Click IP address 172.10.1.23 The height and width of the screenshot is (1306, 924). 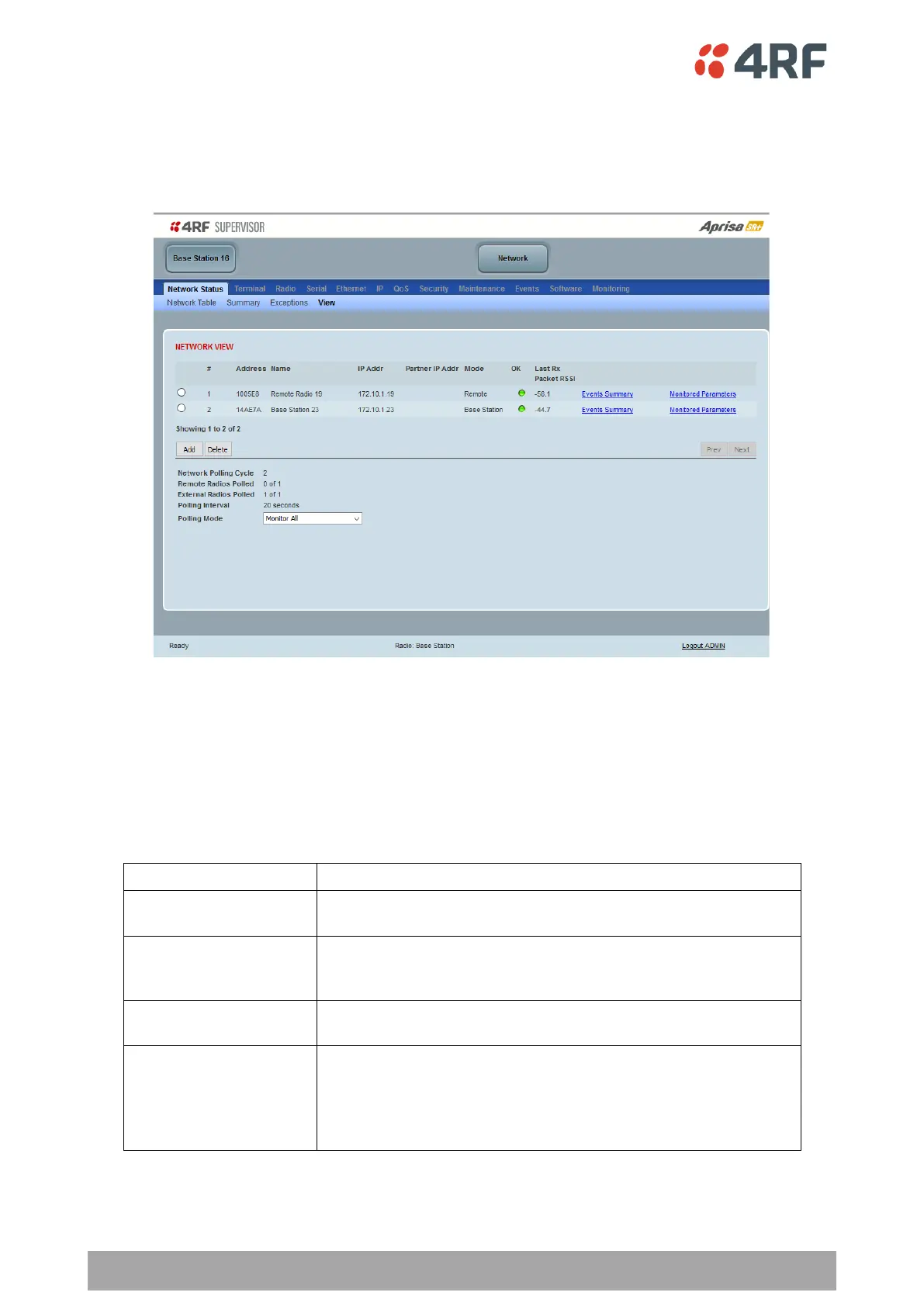[x=376, y=410]
